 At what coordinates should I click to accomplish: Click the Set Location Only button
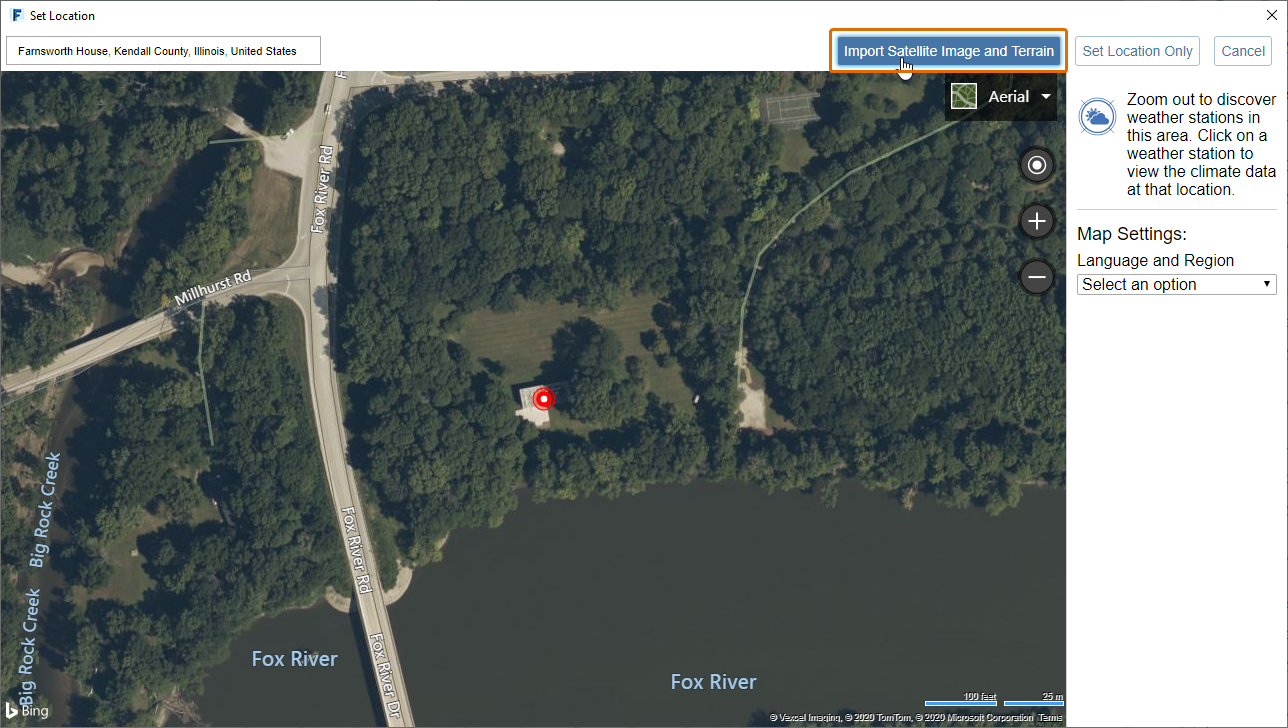(x=1138, y=51)
